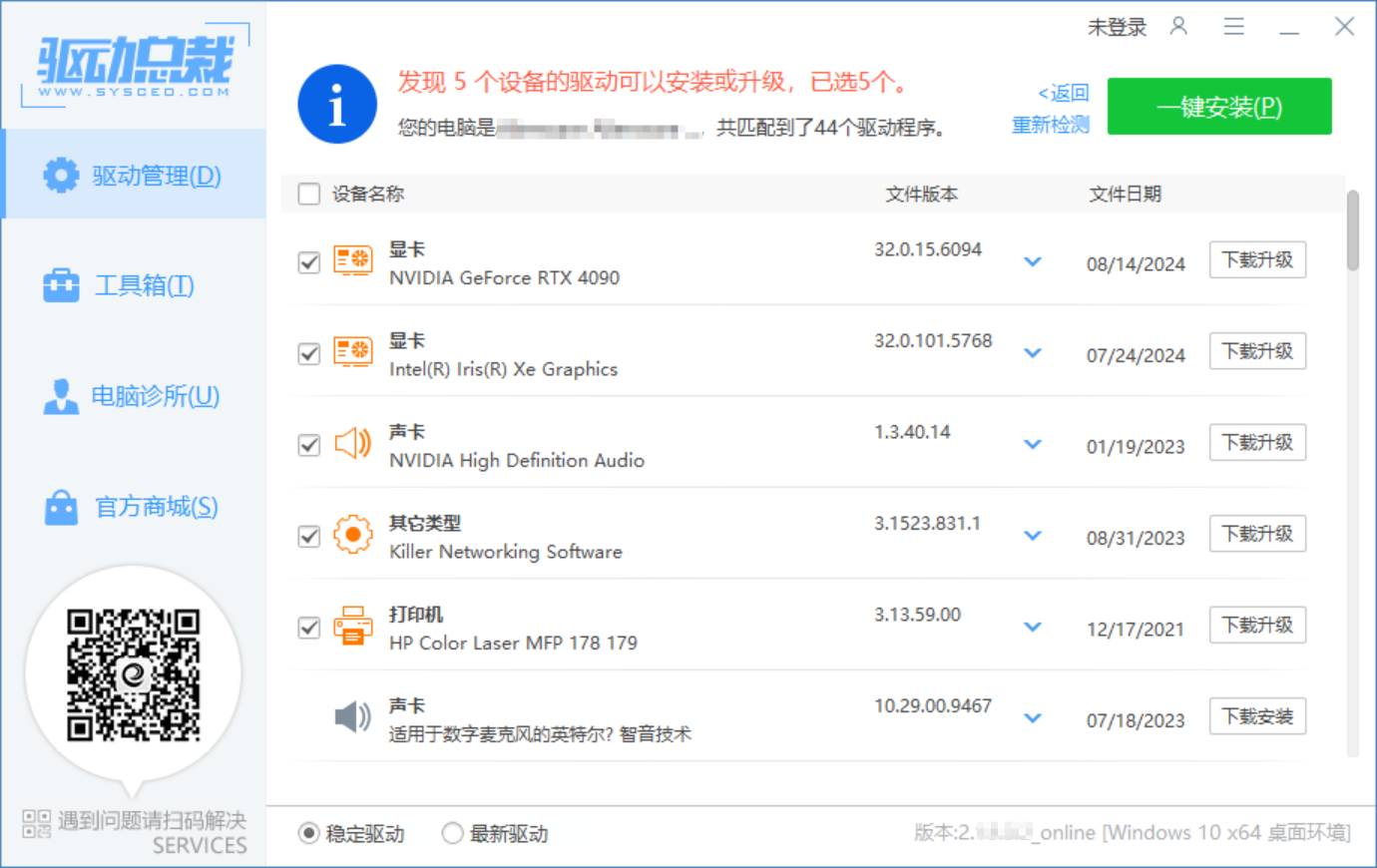1377x868 pixels.
Task: Click the vertical scrollbar thumb of driver list
Action: (x=1353, y=230)
